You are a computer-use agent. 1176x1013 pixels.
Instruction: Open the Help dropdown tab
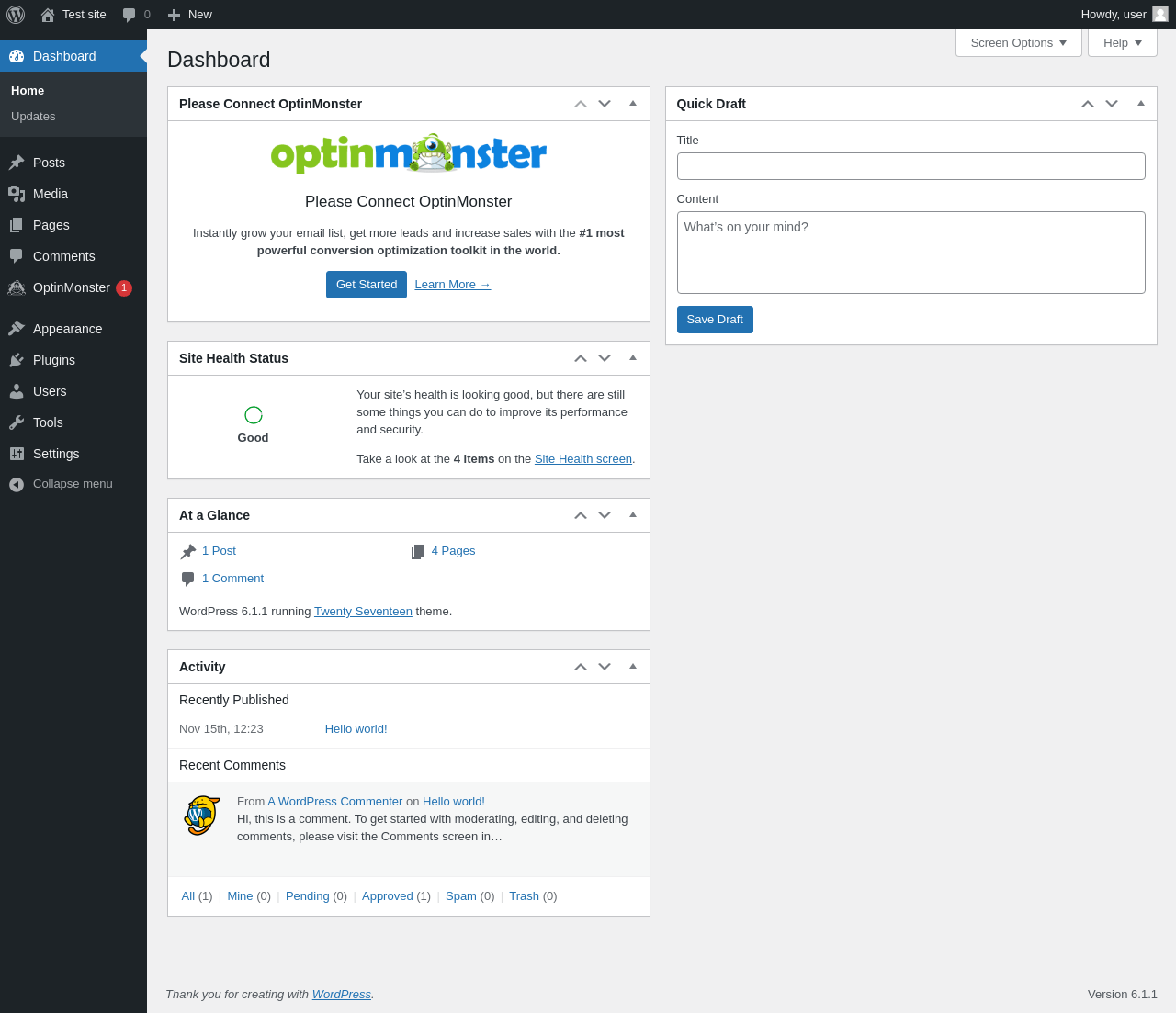pos(1123,43)
